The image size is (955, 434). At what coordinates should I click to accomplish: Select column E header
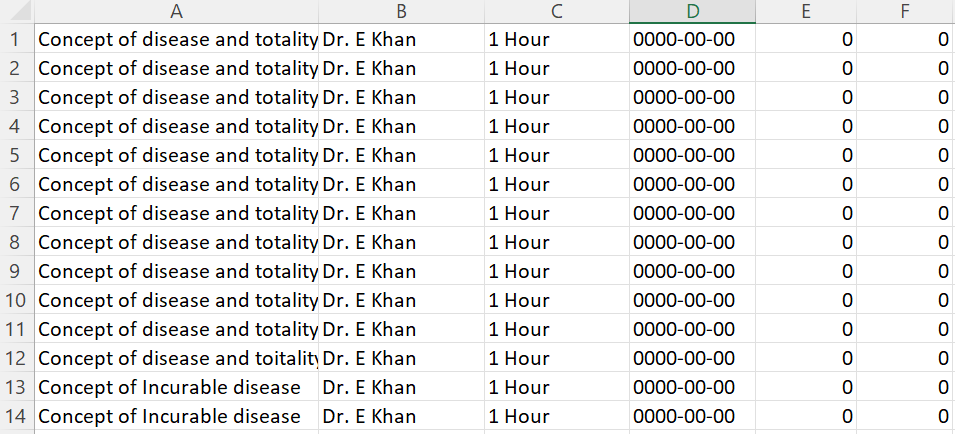pos(806,11)
